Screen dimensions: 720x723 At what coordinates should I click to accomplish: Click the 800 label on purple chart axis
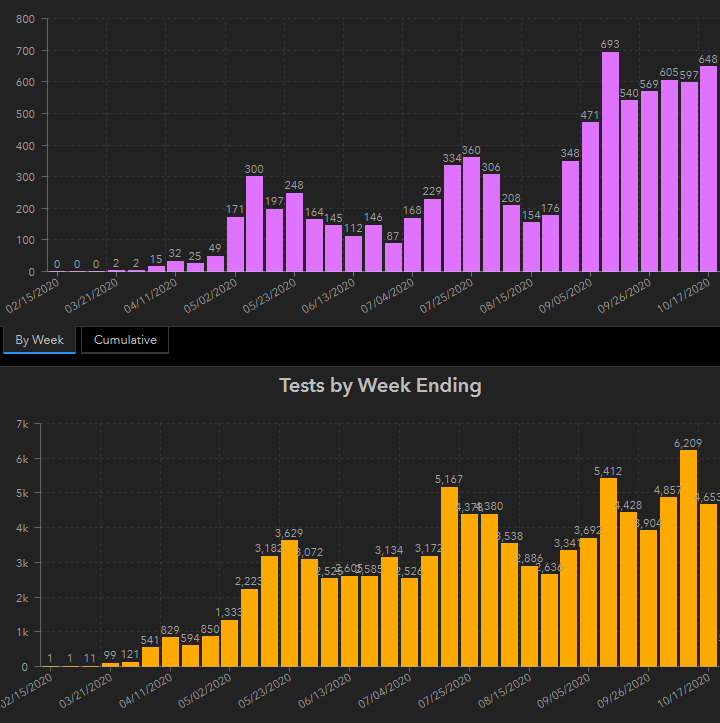coord(25,19)
